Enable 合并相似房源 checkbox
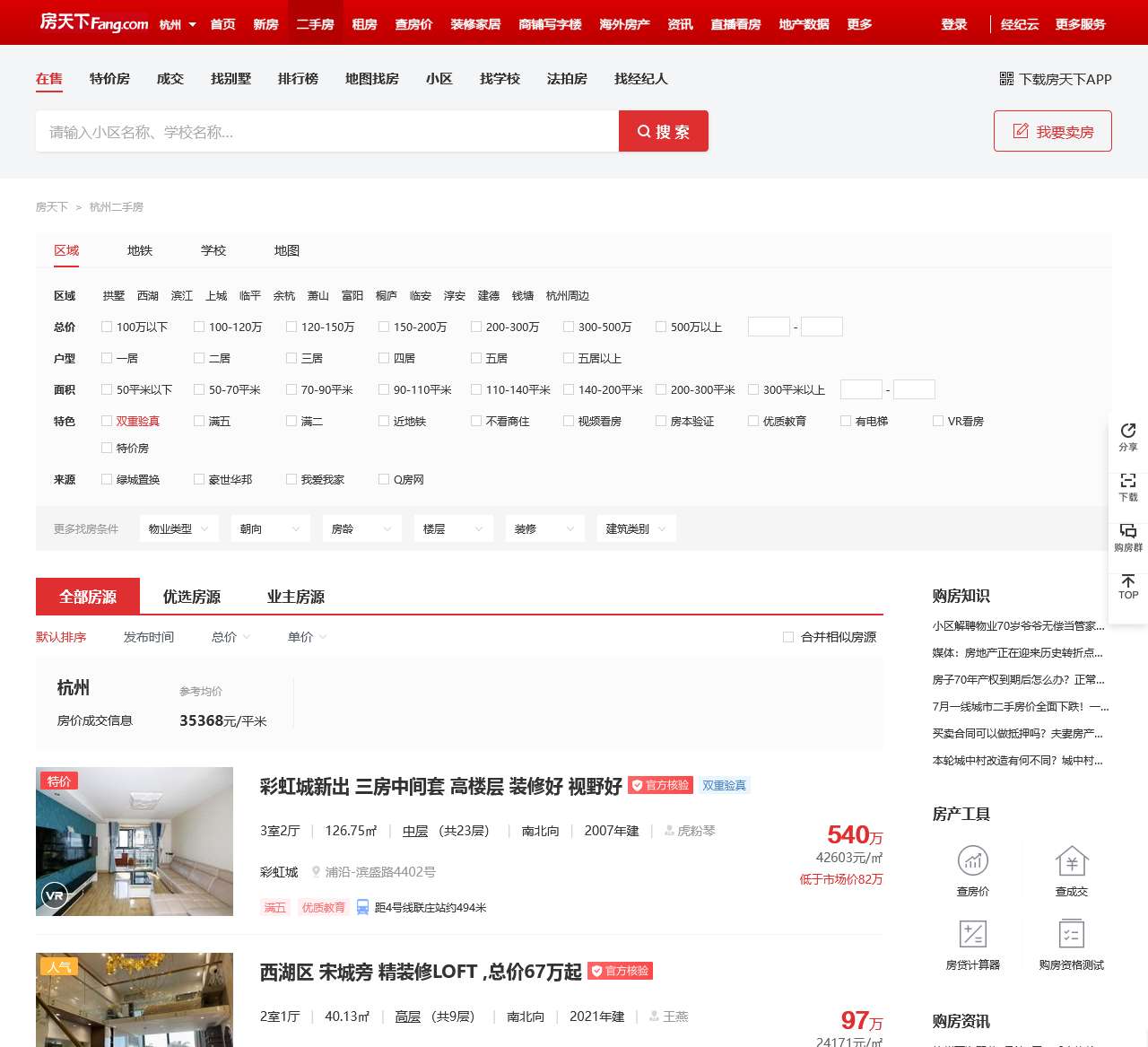 788,637
